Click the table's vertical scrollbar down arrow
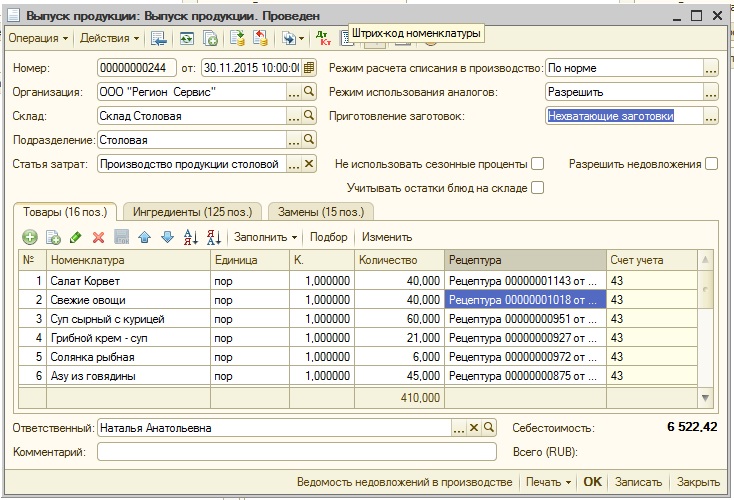Image resolution: width=734 pixels, height=500 pixels. pyautogui.click(x=707, y=398)
